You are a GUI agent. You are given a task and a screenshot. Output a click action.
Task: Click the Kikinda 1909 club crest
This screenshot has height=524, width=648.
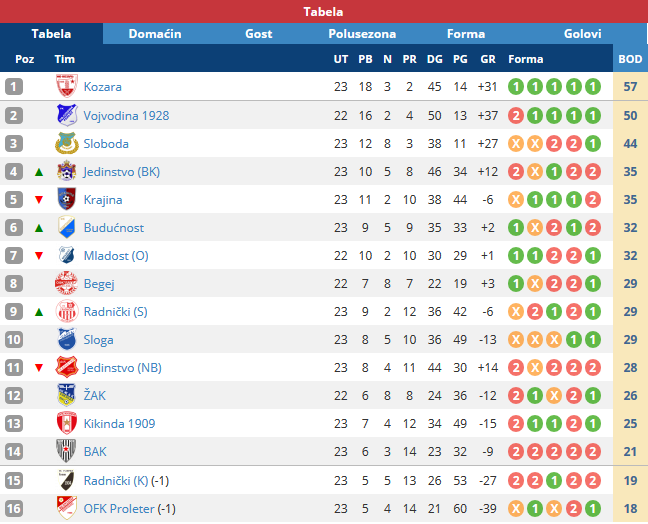(66, 423)
